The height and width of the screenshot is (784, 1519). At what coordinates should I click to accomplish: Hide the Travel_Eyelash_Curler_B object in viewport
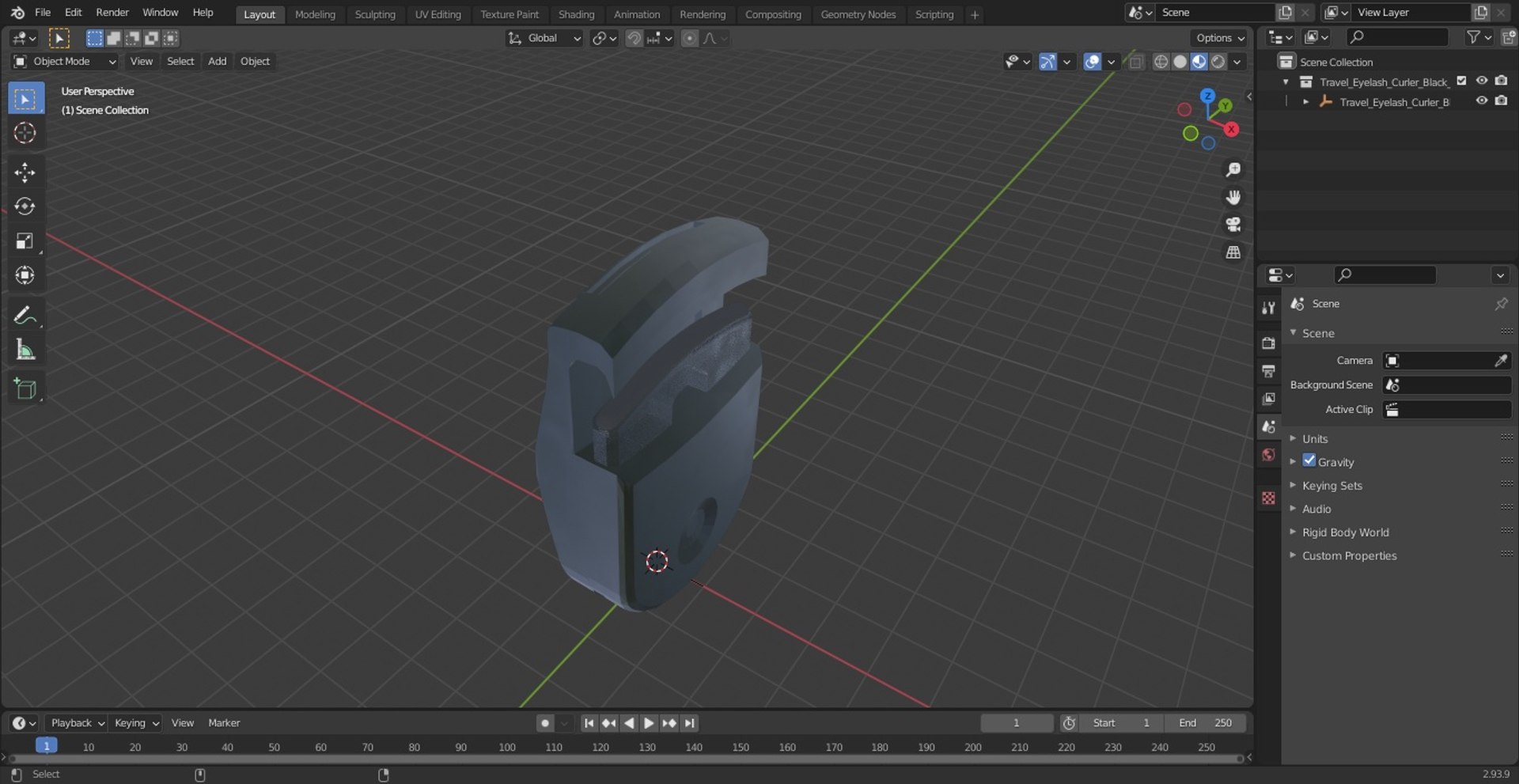pos(1482,100)
